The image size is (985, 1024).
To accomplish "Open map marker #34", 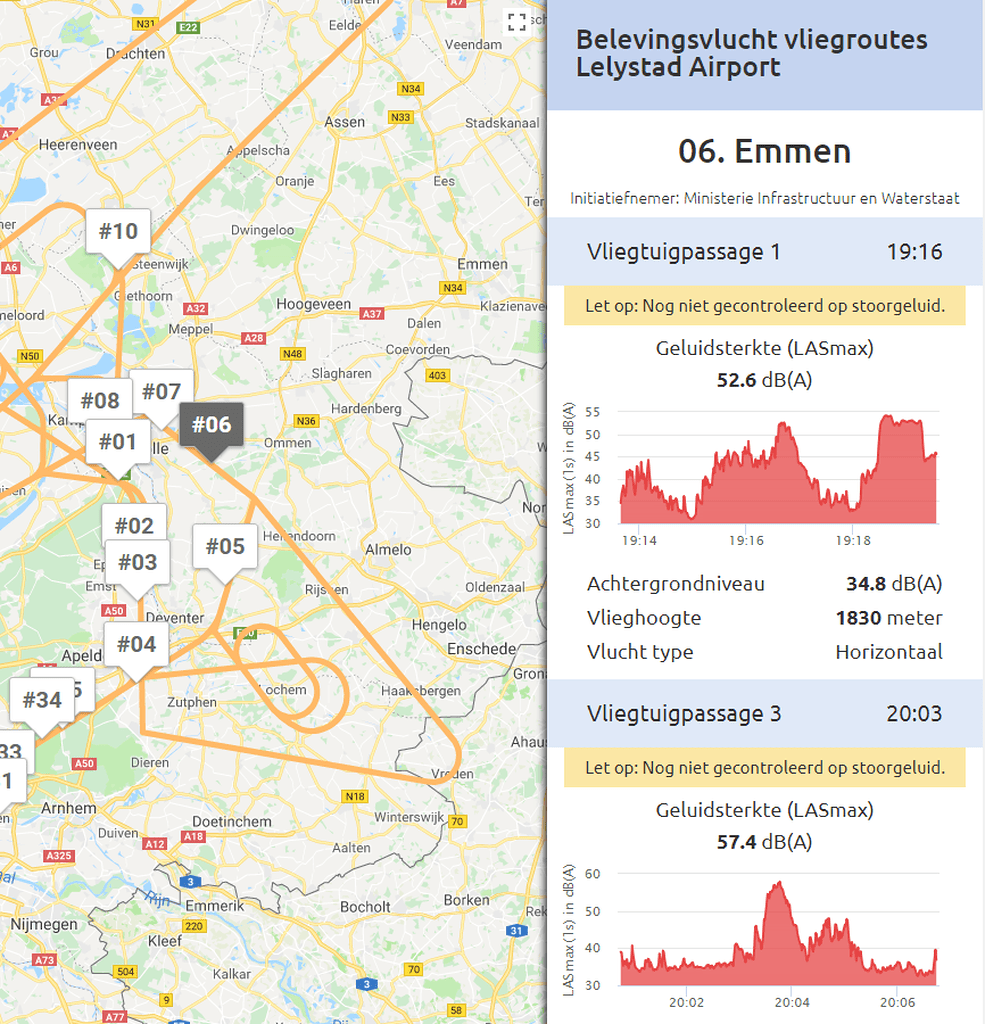I will [42, 700].
